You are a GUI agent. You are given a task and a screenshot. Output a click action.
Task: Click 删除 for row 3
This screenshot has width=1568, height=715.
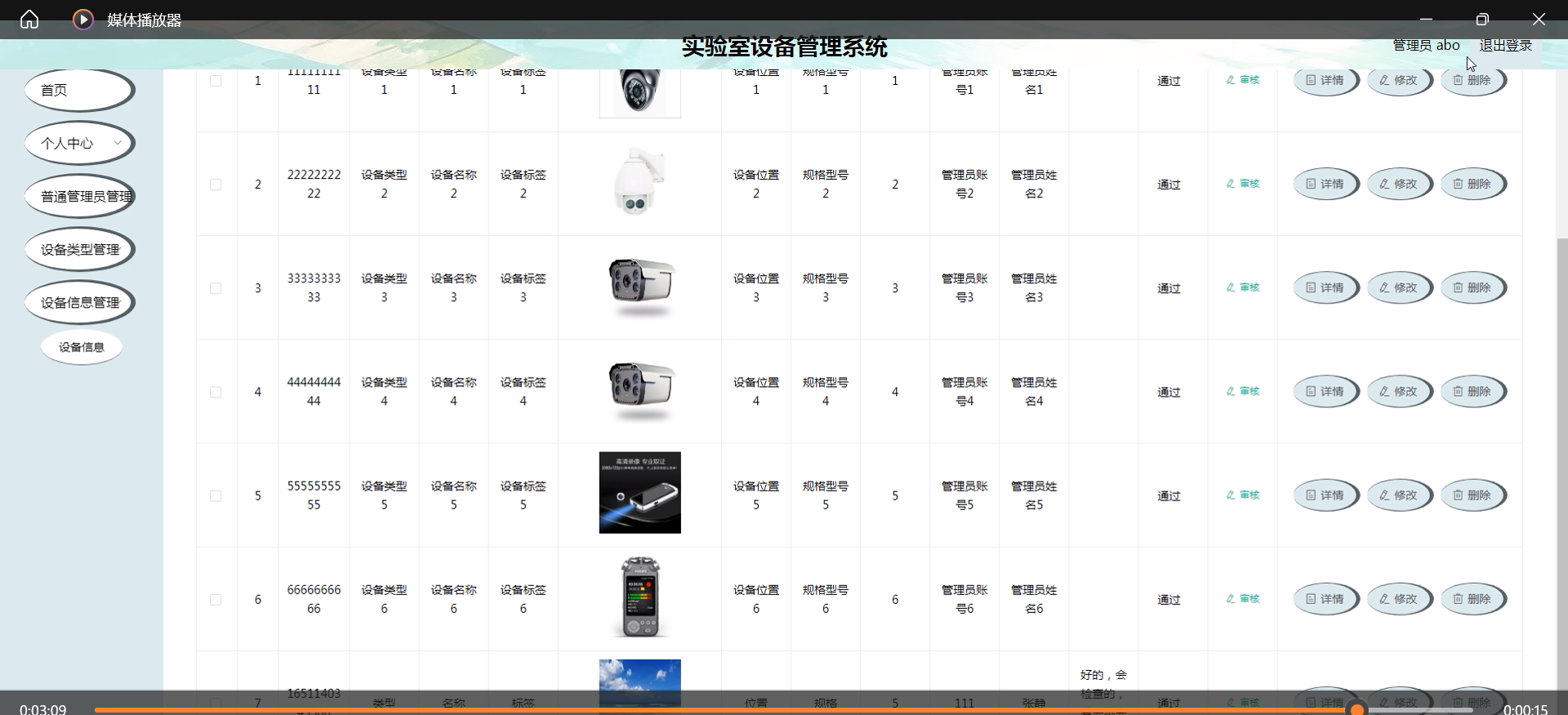tap(1473, 287)
